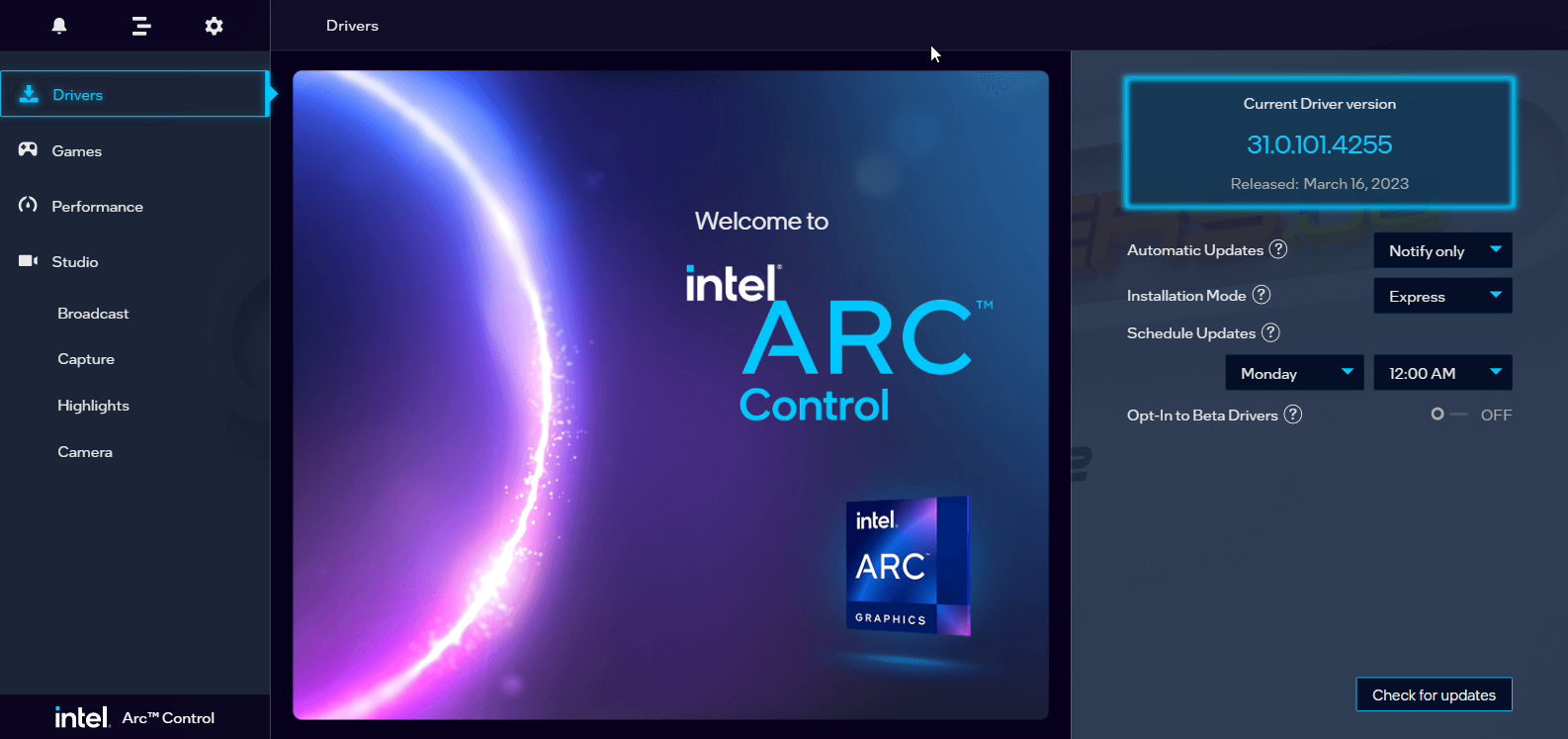Click the Opt-In to Beta Drivers label
This screenshot has height=739, width=1568.
tap(1202, 416)
